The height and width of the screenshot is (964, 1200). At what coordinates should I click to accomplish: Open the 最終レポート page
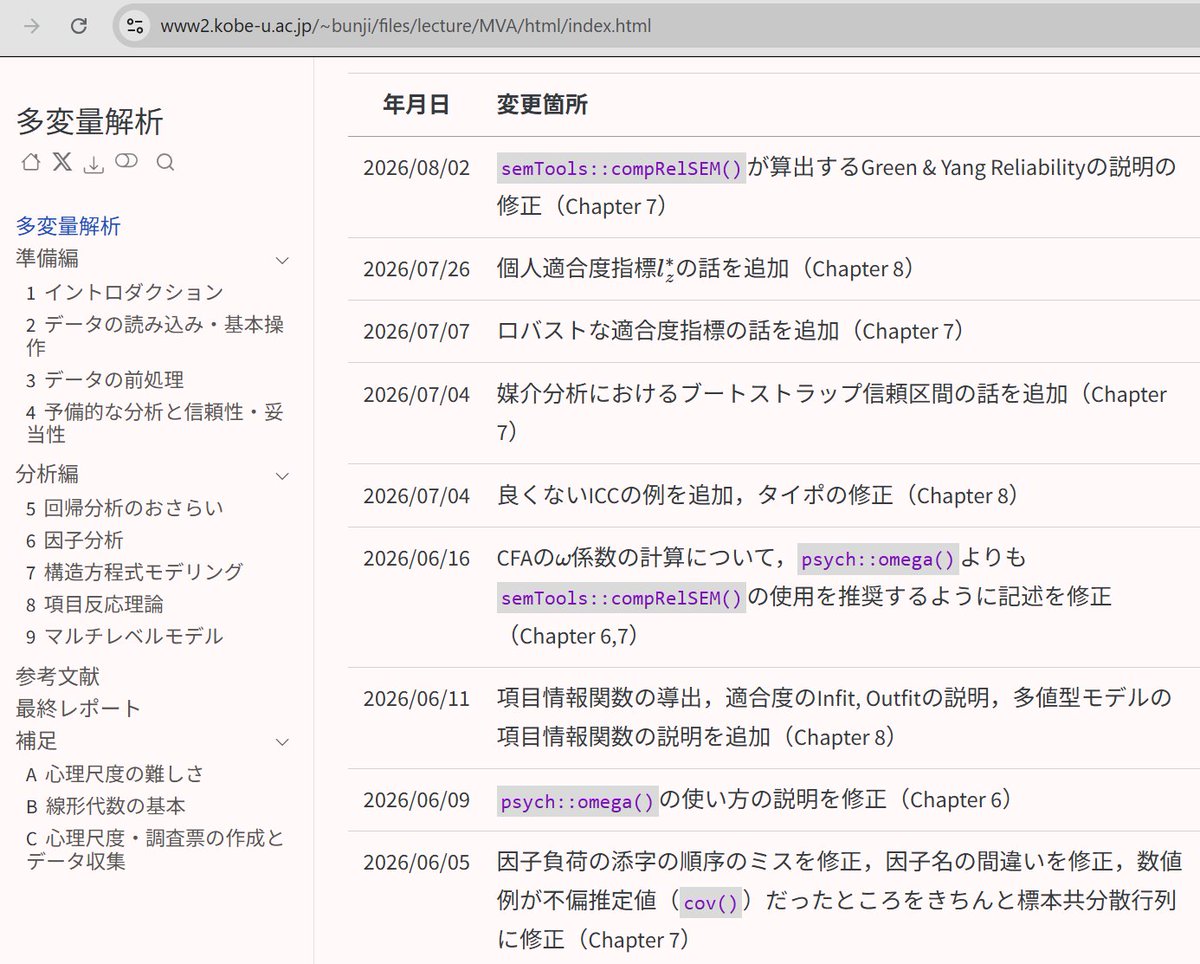(x=79, y=709)
